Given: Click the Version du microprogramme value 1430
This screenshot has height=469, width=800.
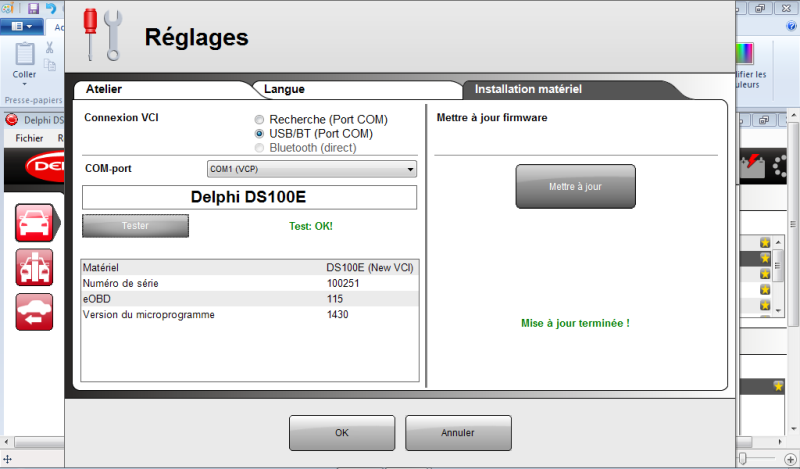Looking at the screenshot, I should [x=338, y=314].
